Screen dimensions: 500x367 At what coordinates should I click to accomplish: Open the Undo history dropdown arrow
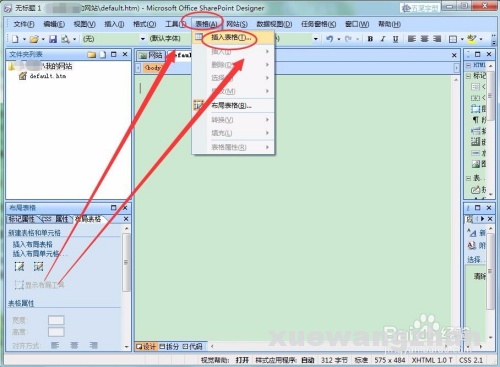click(339, 39)
